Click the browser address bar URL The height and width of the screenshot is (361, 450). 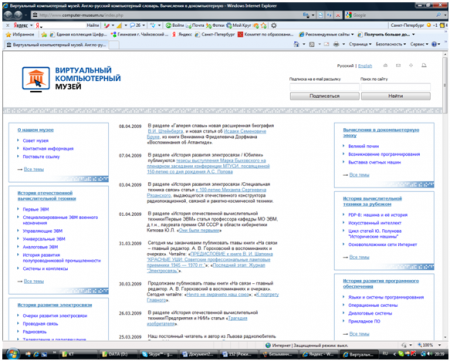tap(81, 15)
